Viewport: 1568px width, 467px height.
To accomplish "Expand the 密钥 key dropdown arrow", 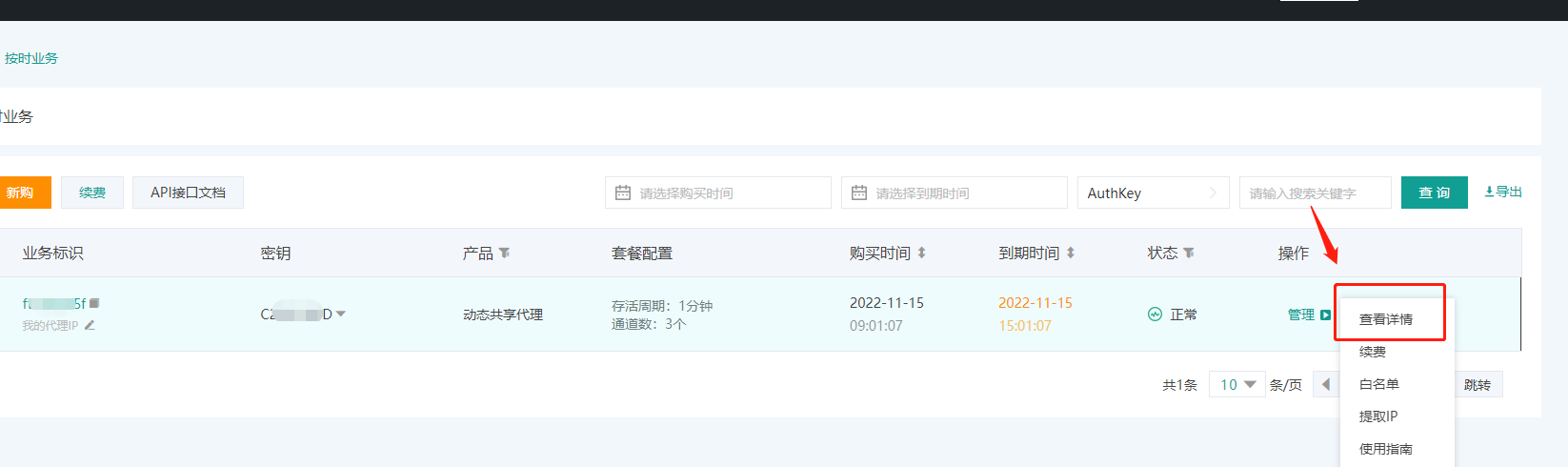I will point(341,314).
